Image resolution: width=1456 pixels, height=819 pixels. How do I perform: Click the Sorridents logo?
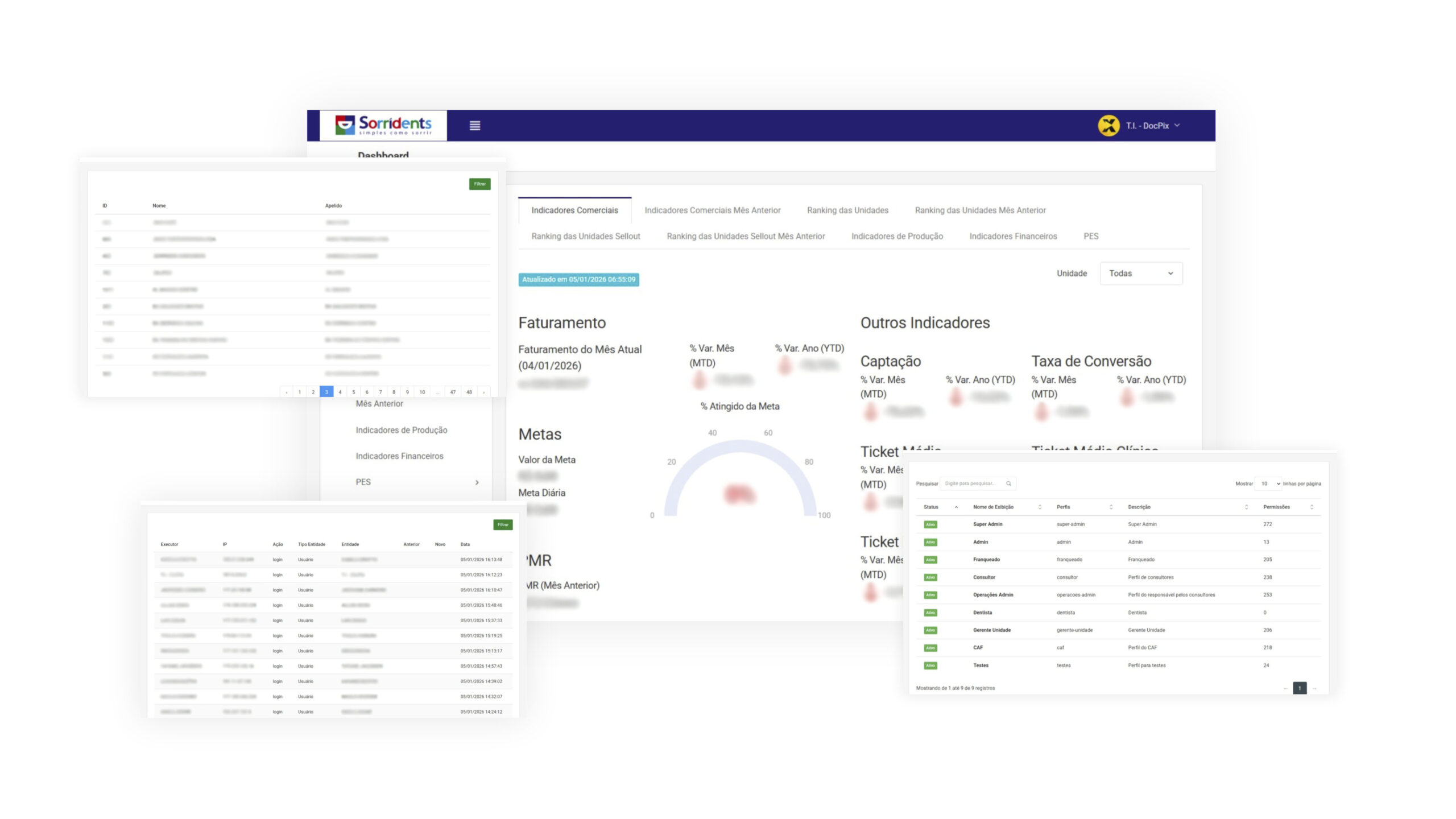pyautogui.click(x=383, y=125)
